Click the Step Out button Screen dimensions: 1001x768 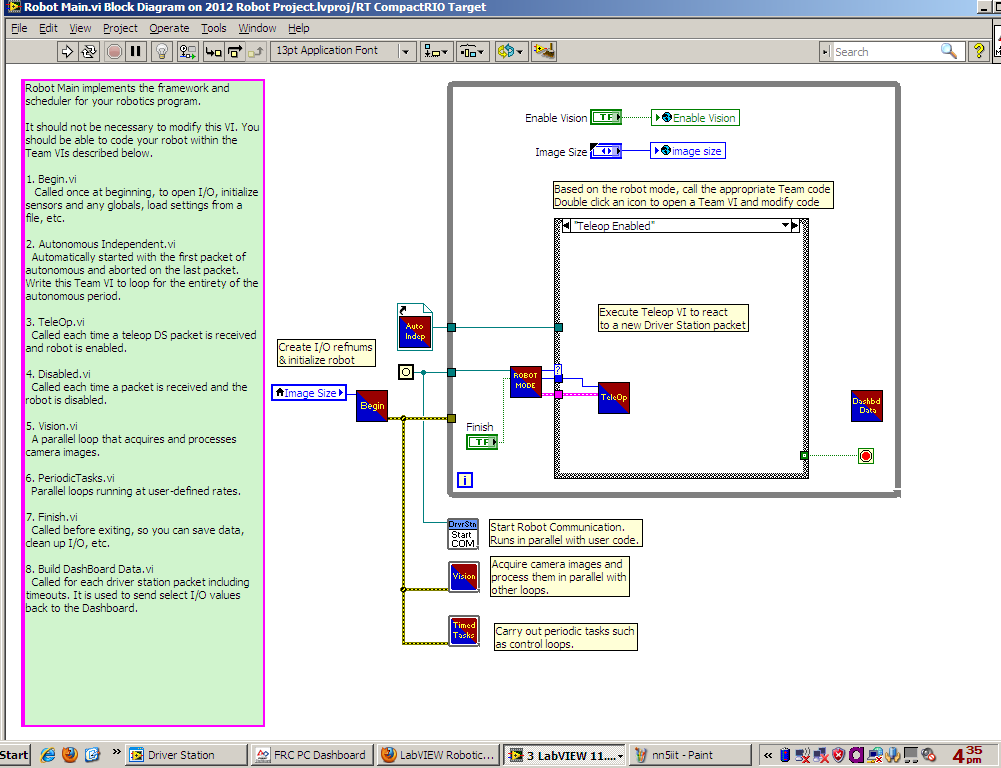click(x=256, y=51)
